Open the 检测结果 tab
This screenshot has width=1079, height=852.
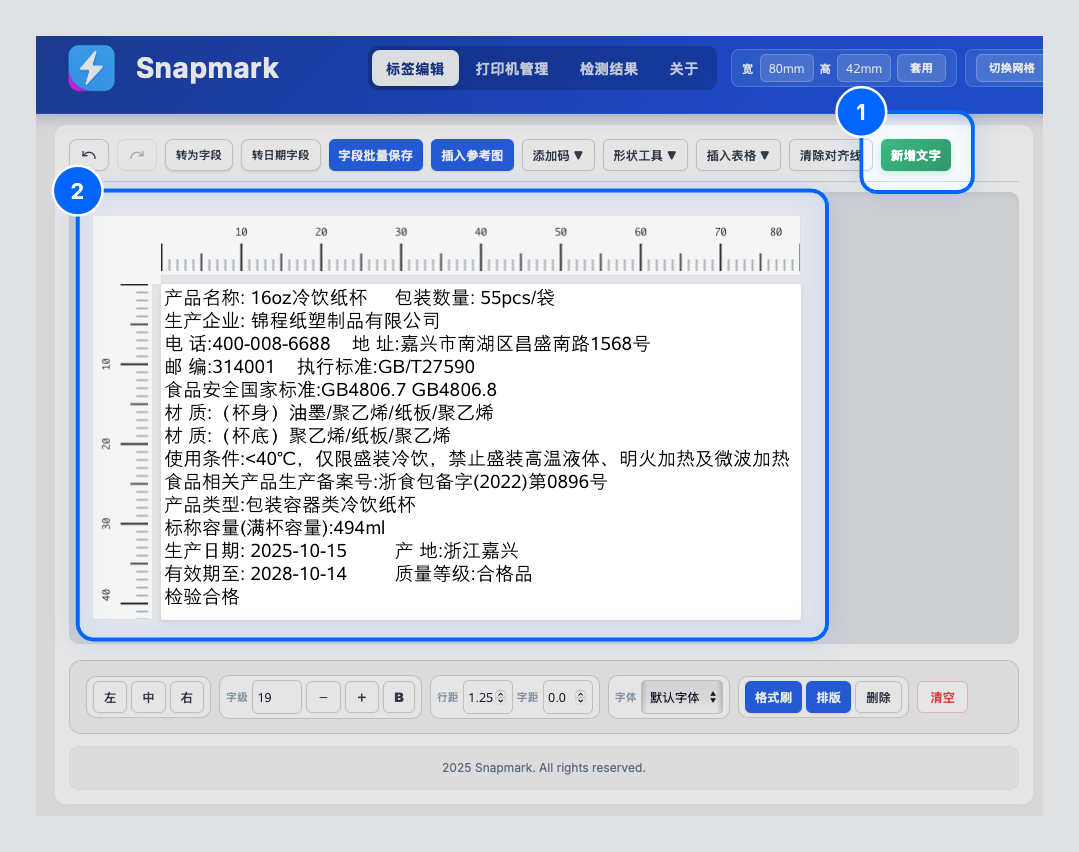[x=609, y=69]
